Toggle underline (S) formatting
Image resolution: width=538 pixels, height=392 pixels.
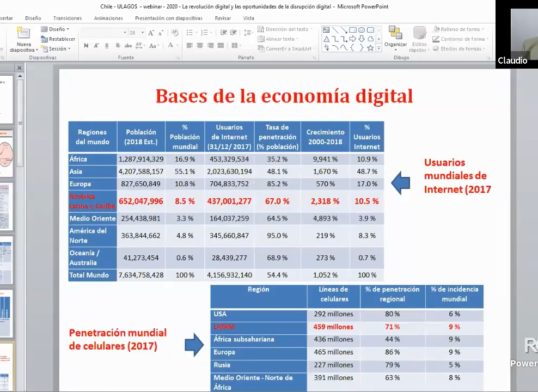pos(107,45)
